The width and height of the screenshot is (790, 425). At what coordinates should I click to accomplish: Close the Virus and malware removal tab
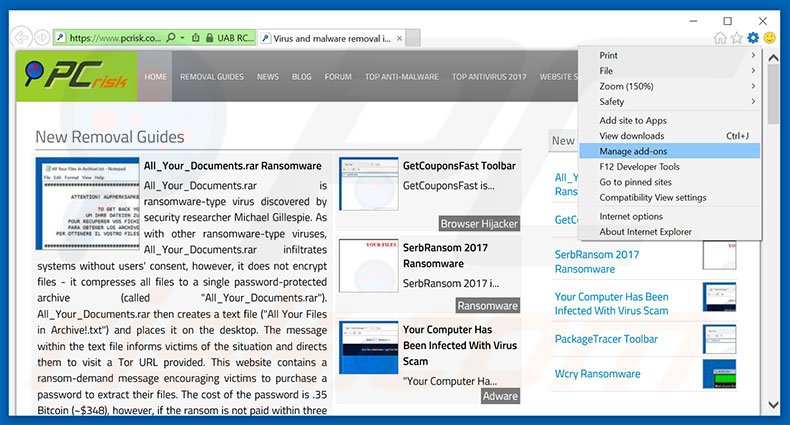coord(400,38)
